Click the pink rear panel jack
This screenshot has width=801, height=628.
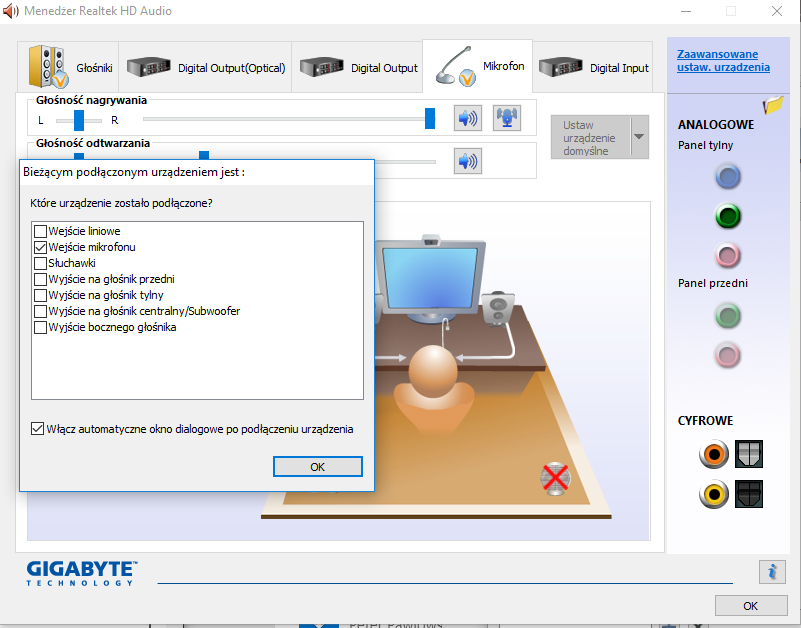[728, 255]
